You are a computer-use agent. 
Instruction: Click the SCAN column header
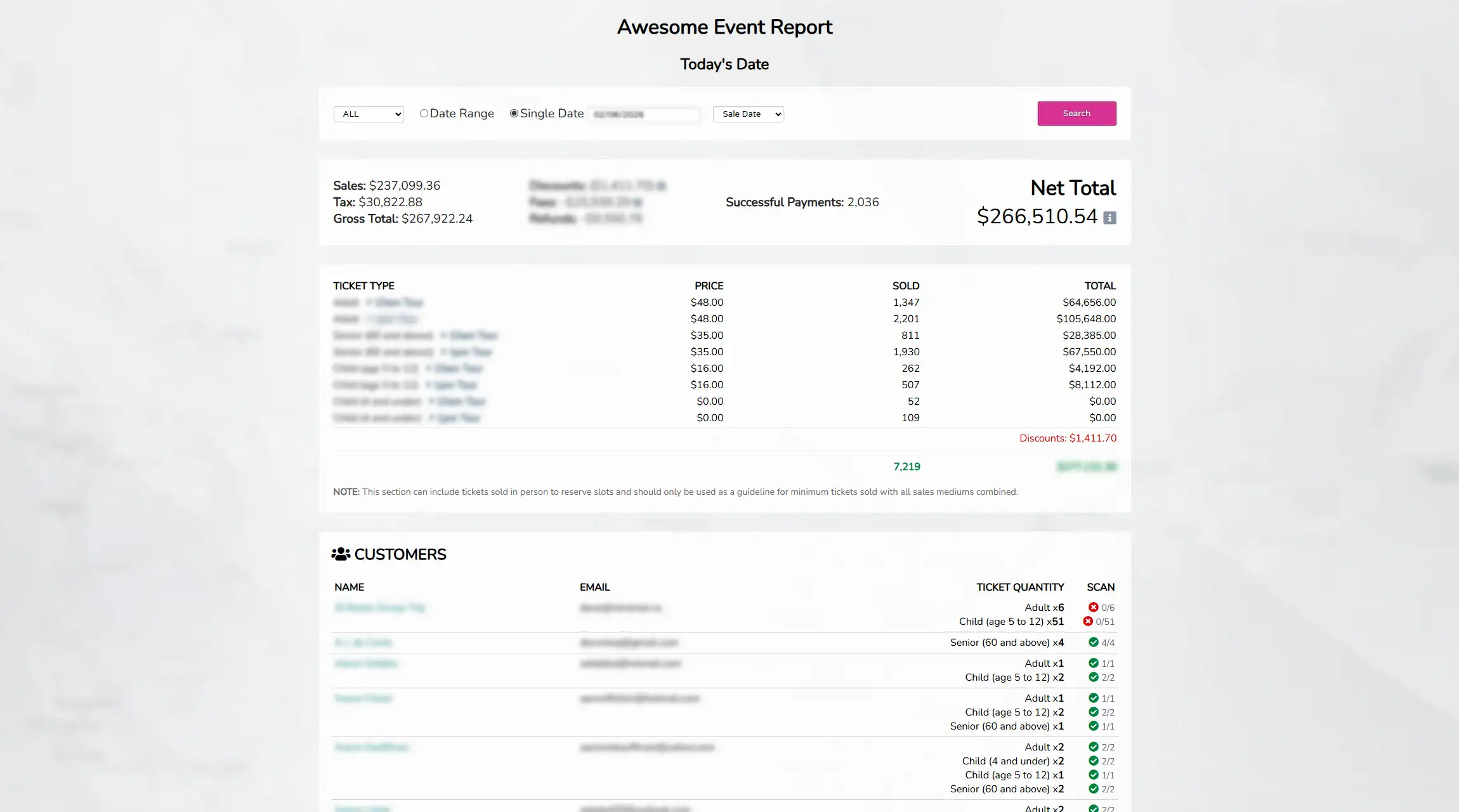click(x=1101, y=587)
